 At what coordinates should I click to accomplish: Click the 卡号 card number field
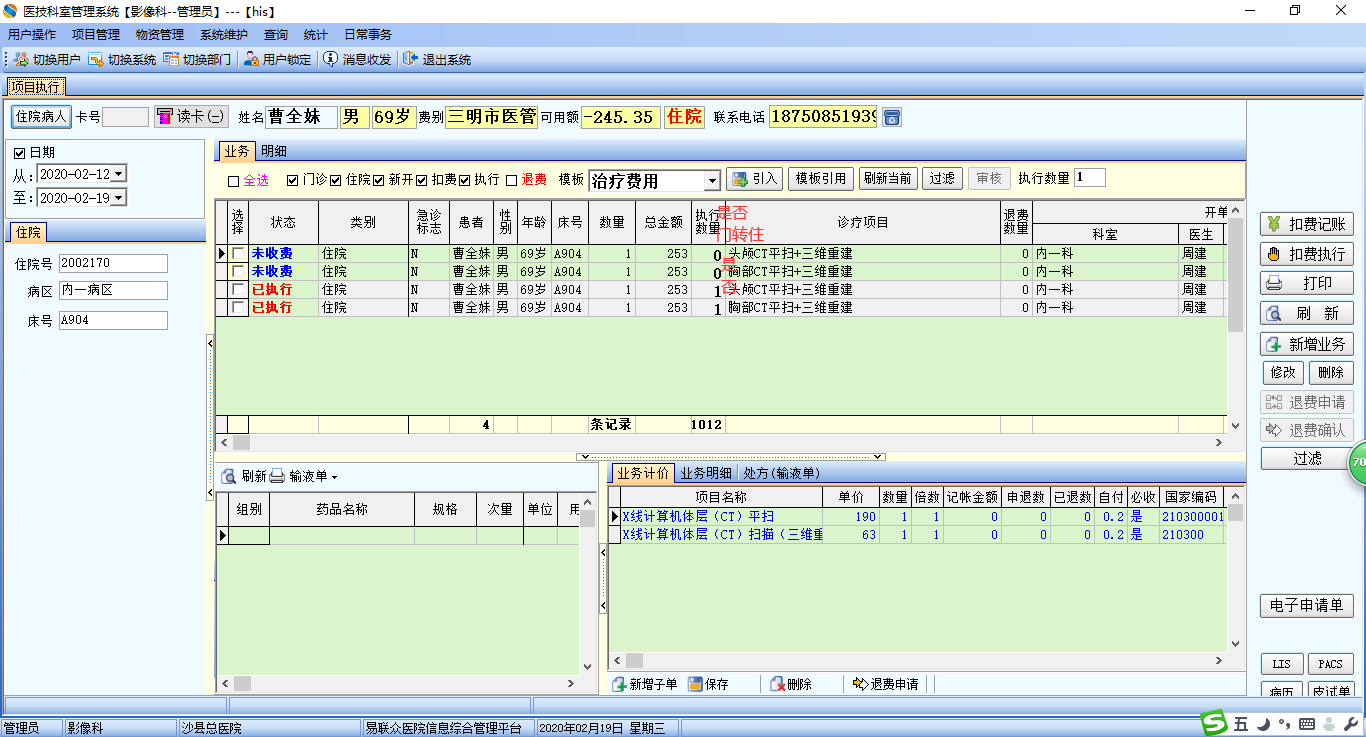coord(126,117)
